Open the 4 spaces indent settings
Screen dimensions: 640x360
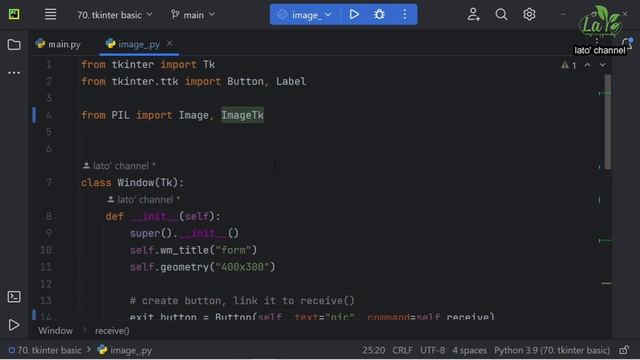469,350
